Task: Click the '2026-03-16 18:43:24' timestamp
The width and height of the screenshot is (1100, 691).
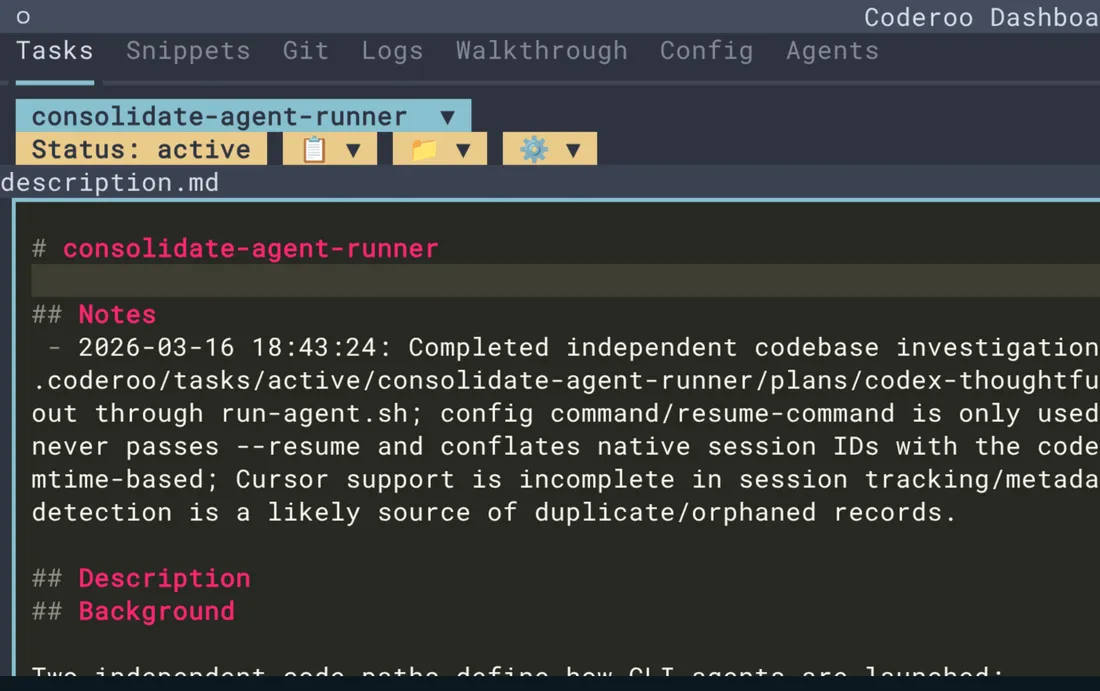Action: pyautogui.click(x=227, y=347)
